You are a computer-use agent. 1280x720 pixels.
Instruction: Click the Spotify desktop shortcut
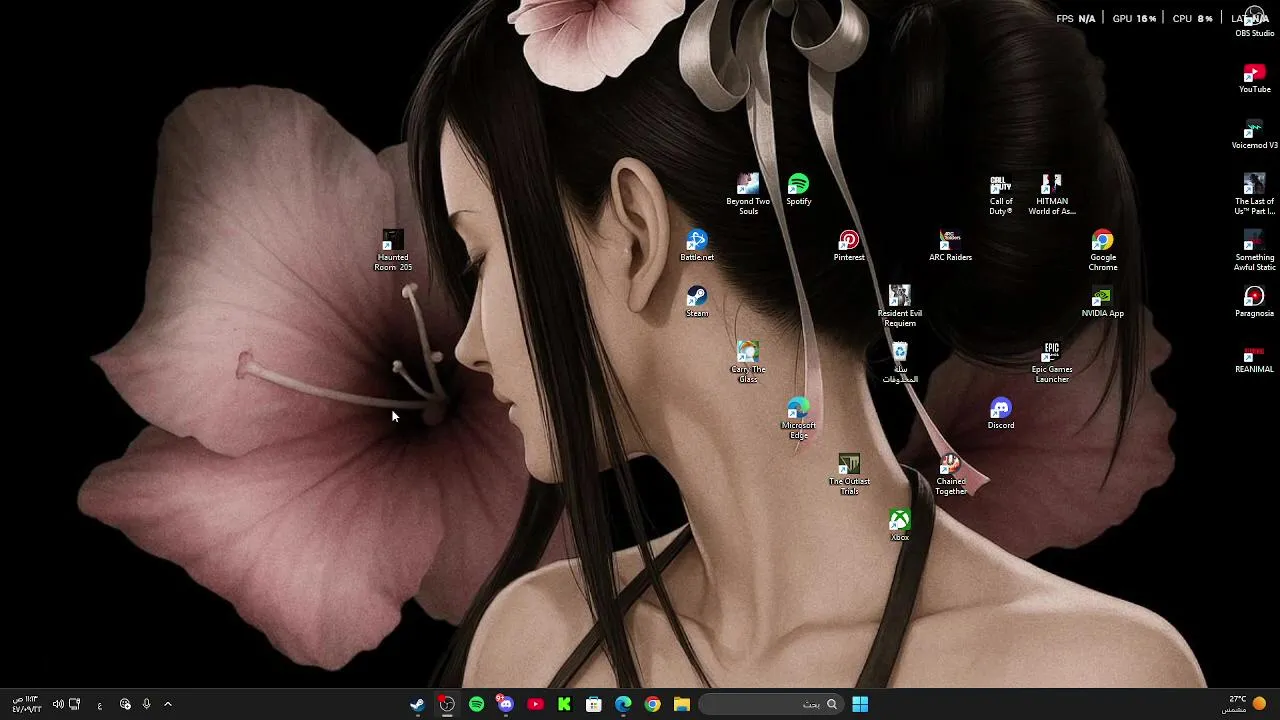click(798, 189)
